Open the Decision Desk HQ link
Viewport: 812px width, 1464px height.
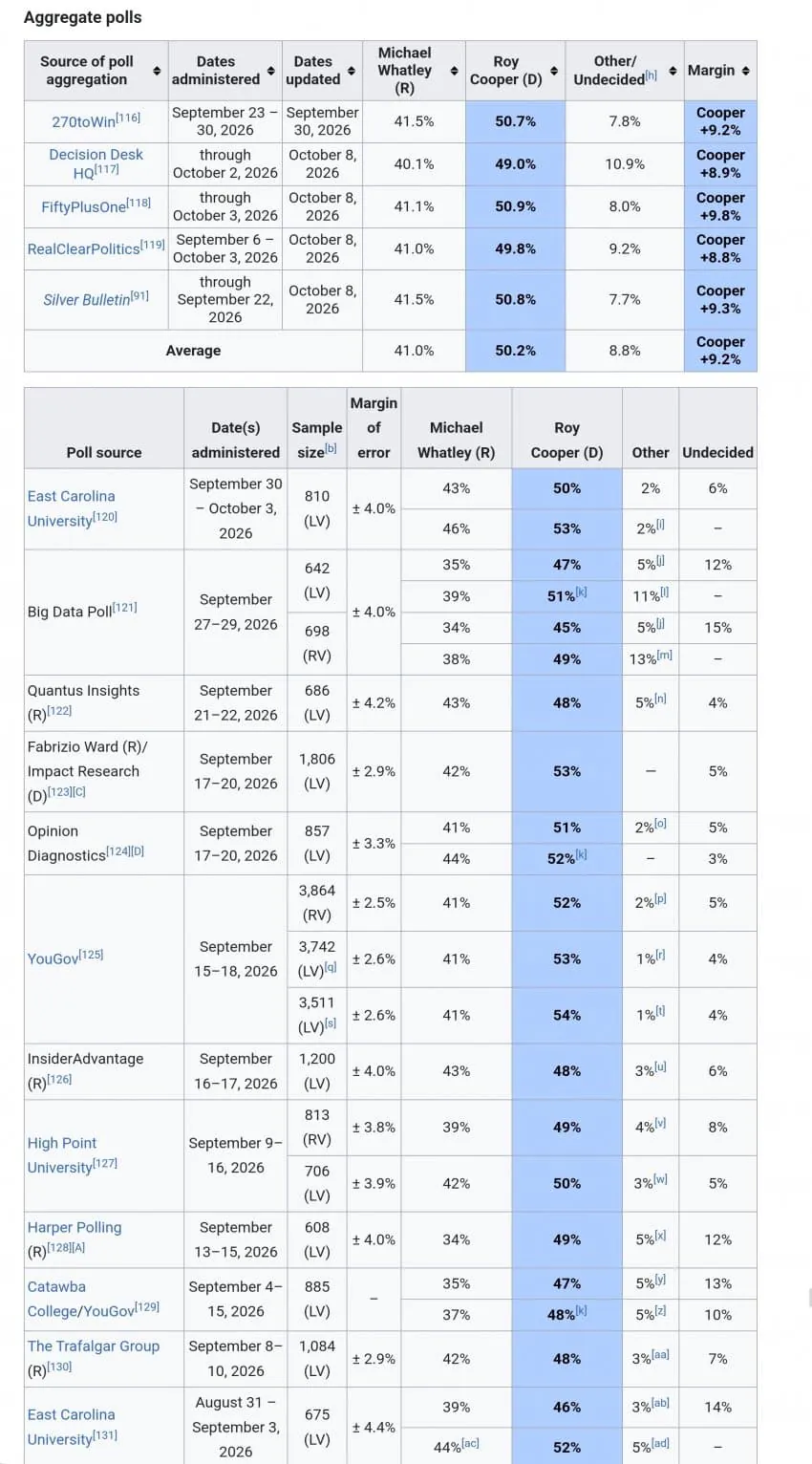point(96,163)
